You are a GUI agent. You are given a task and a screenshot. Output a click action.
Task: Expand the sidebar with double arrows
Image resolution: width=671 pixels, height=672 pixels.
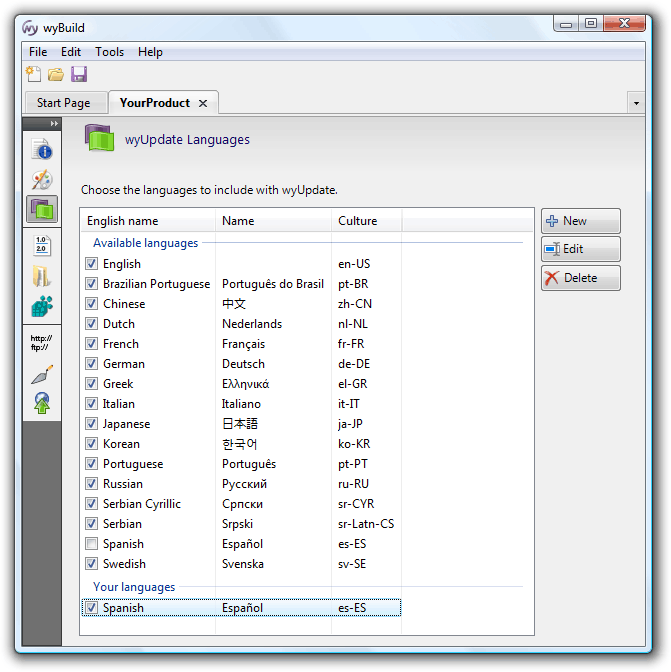click(x=54, y=123)
